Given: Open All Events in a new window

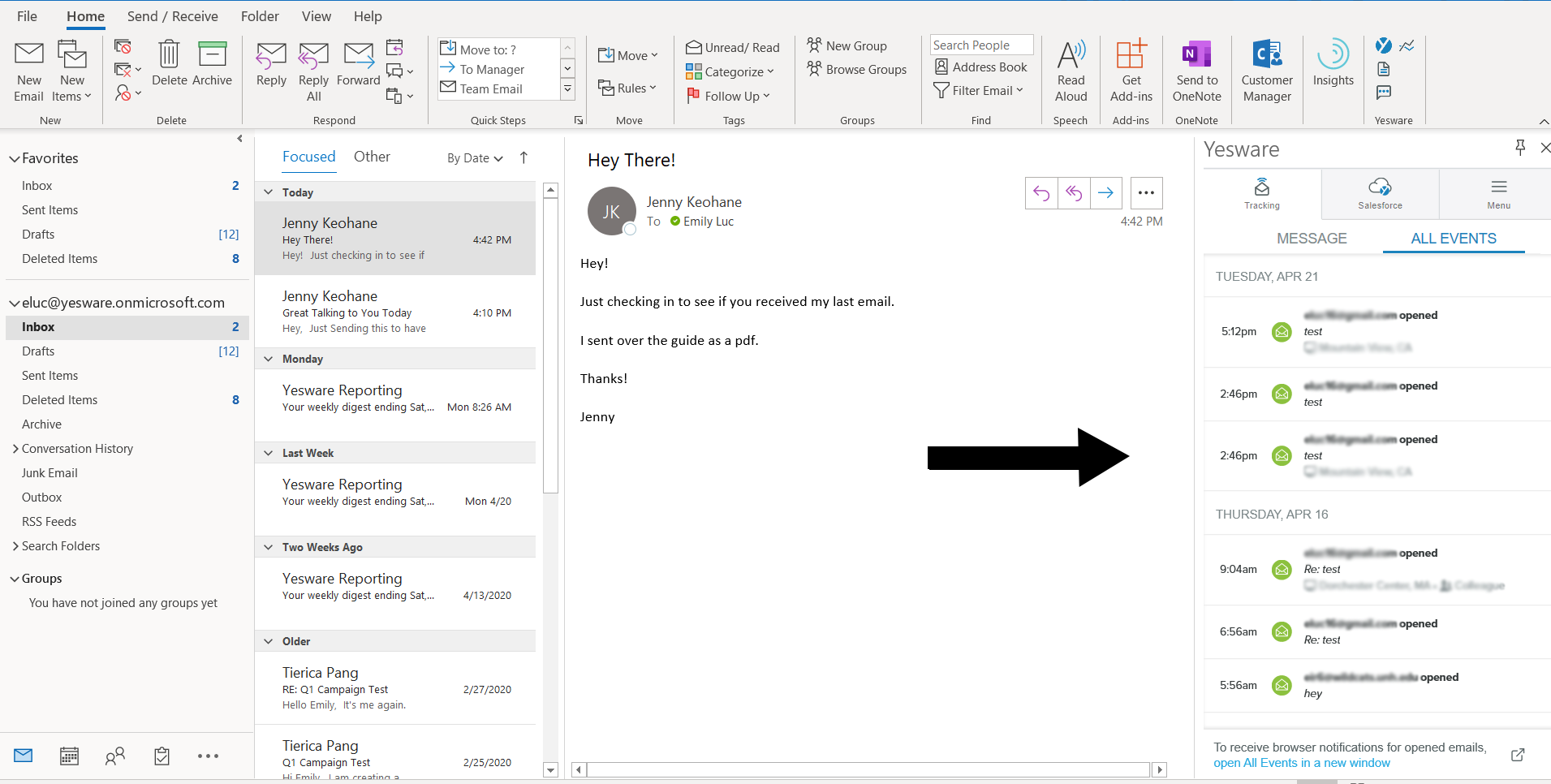Looking at the screenshot, I should [x=1302, y=762].
